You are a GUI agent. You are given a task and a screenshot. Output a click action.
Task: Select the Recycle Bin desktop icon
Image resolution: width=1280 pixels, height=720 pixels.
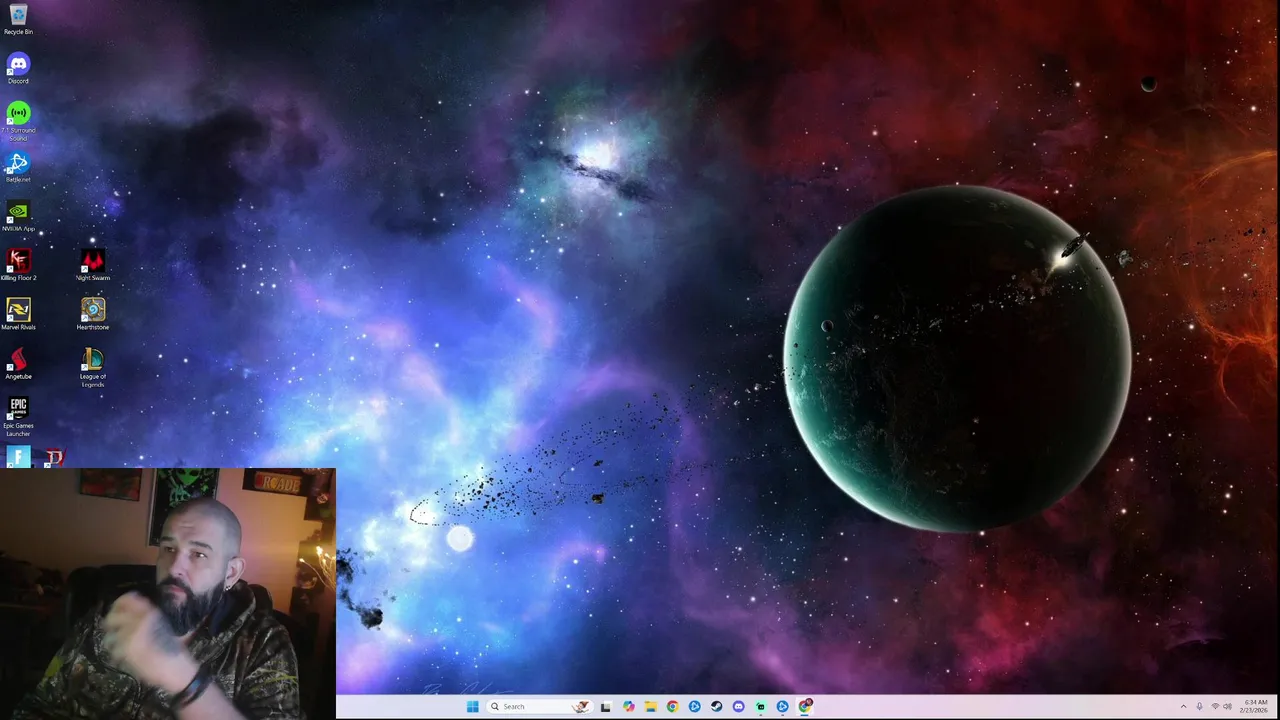coord(18,20)
